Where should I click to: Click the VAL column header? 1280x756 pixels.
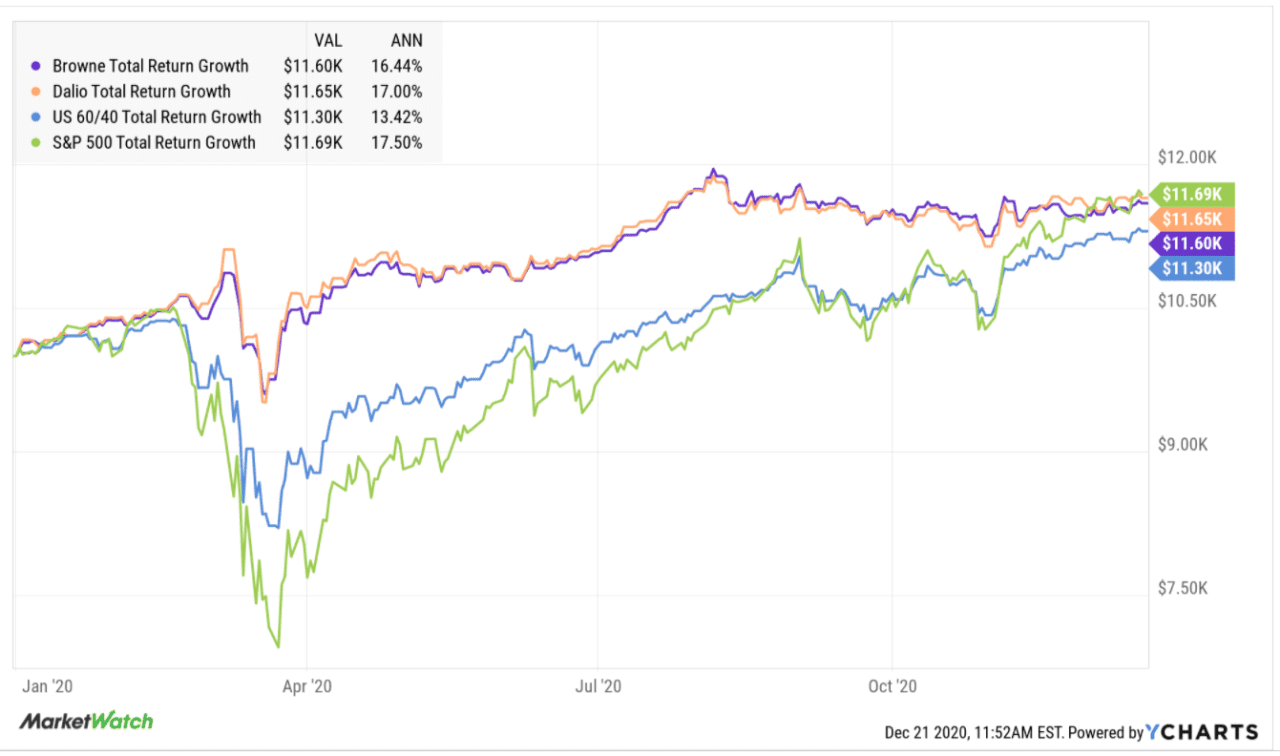[328, 40]
